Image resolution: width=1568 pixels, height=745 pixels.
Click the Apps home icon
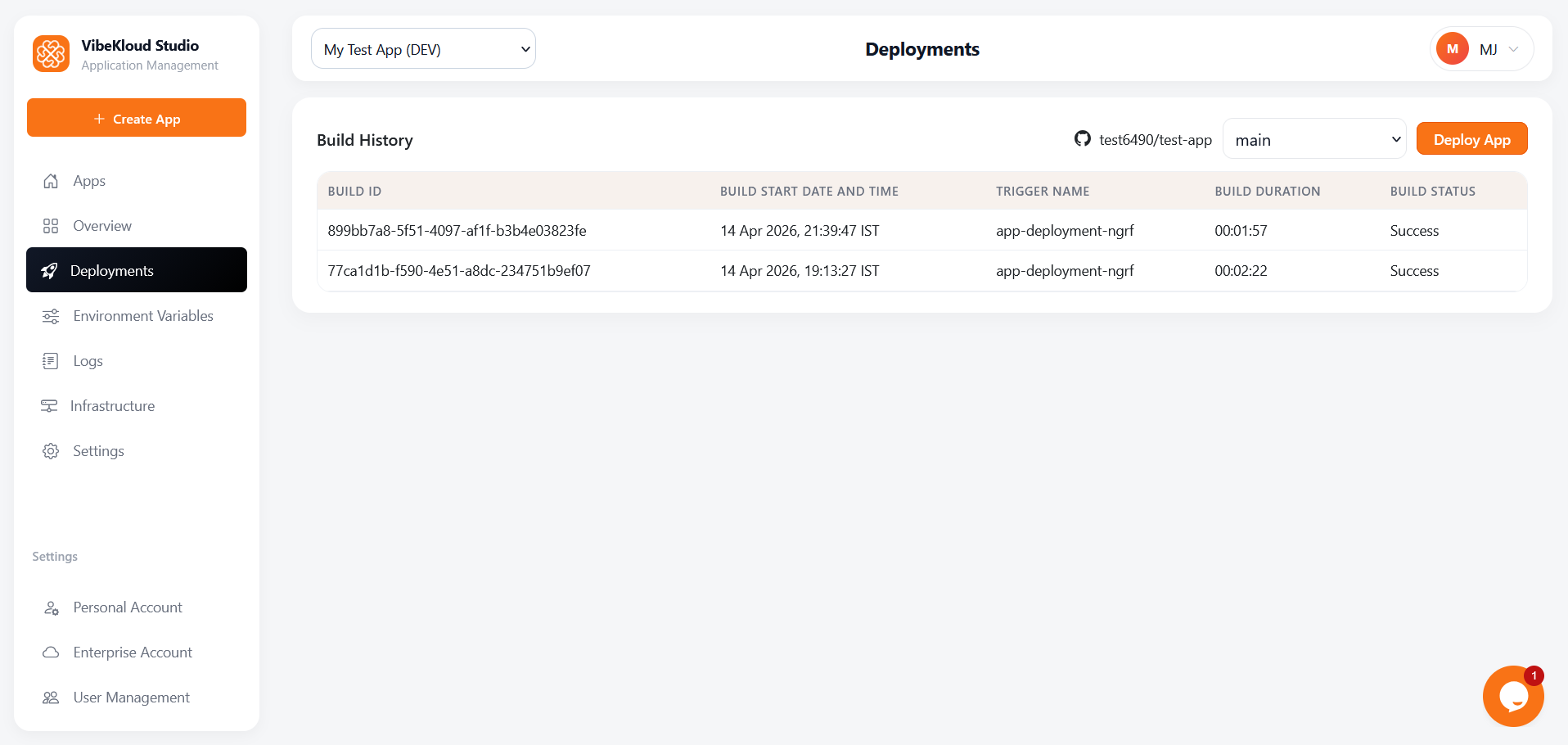(x=51, y=181)
